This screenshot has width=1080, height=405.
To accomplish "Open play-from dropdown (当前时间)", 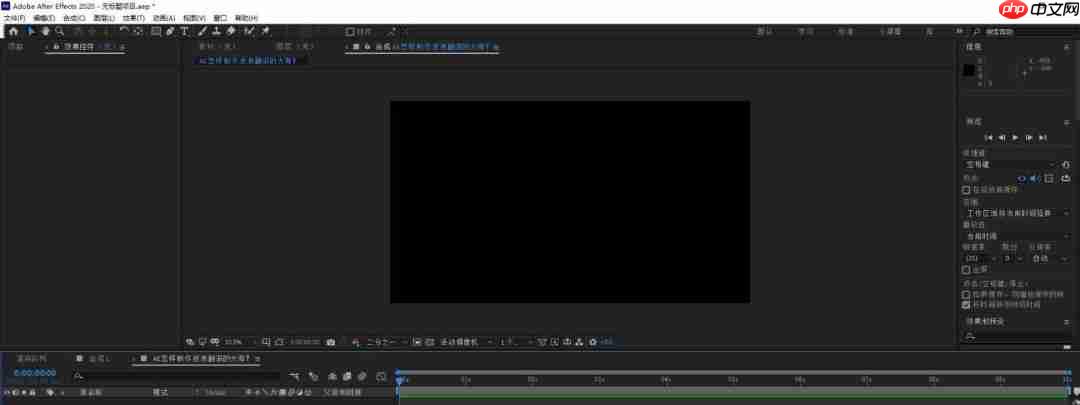I will pyautogui.click(x=1017, y=235).
